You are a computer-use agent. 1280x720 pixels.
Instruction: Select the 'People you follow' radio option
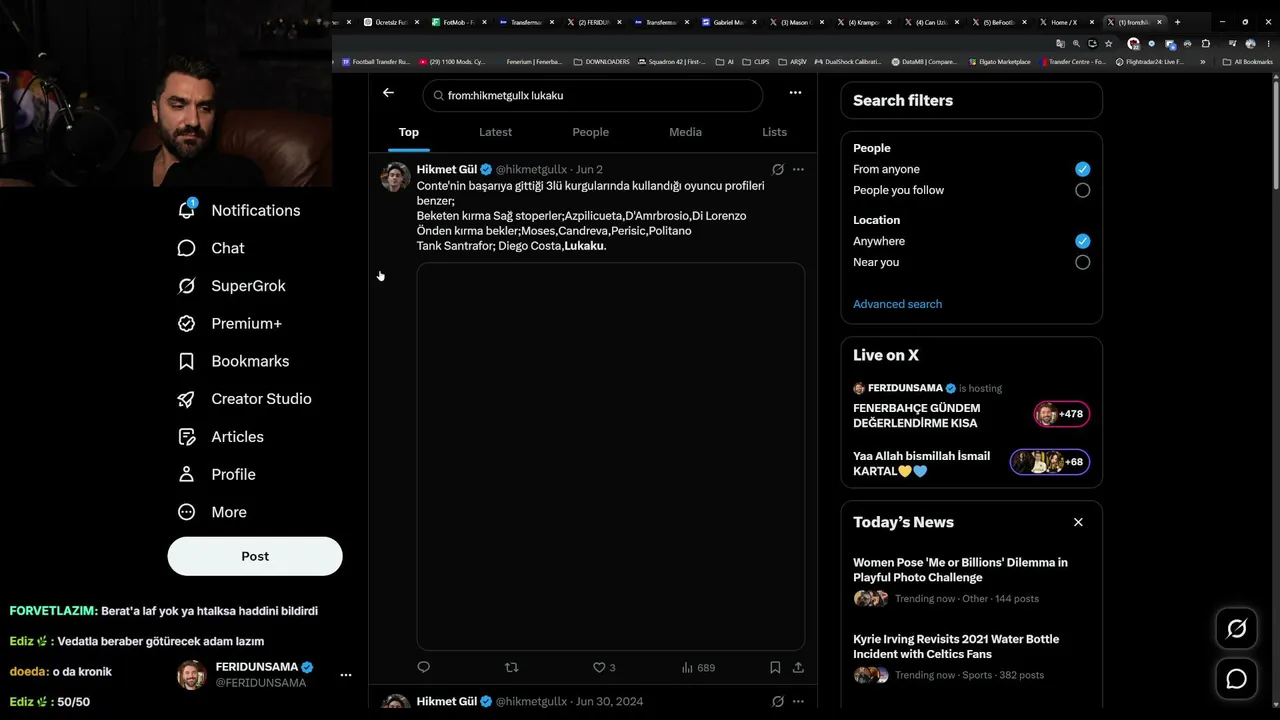[x=1082, y=190]
